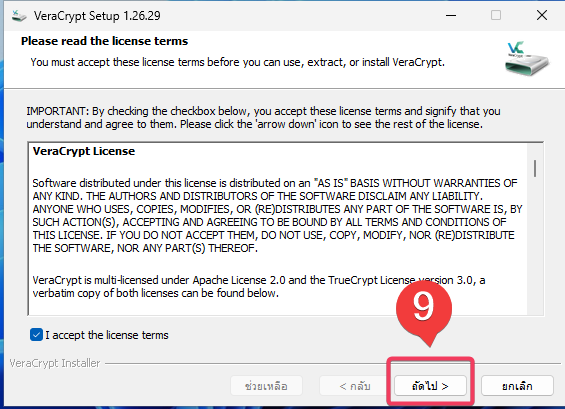Click the Apache License 2.0 multi-licensed paragraph
This screenshot has width=565, height=409.
tap(259, 286)
